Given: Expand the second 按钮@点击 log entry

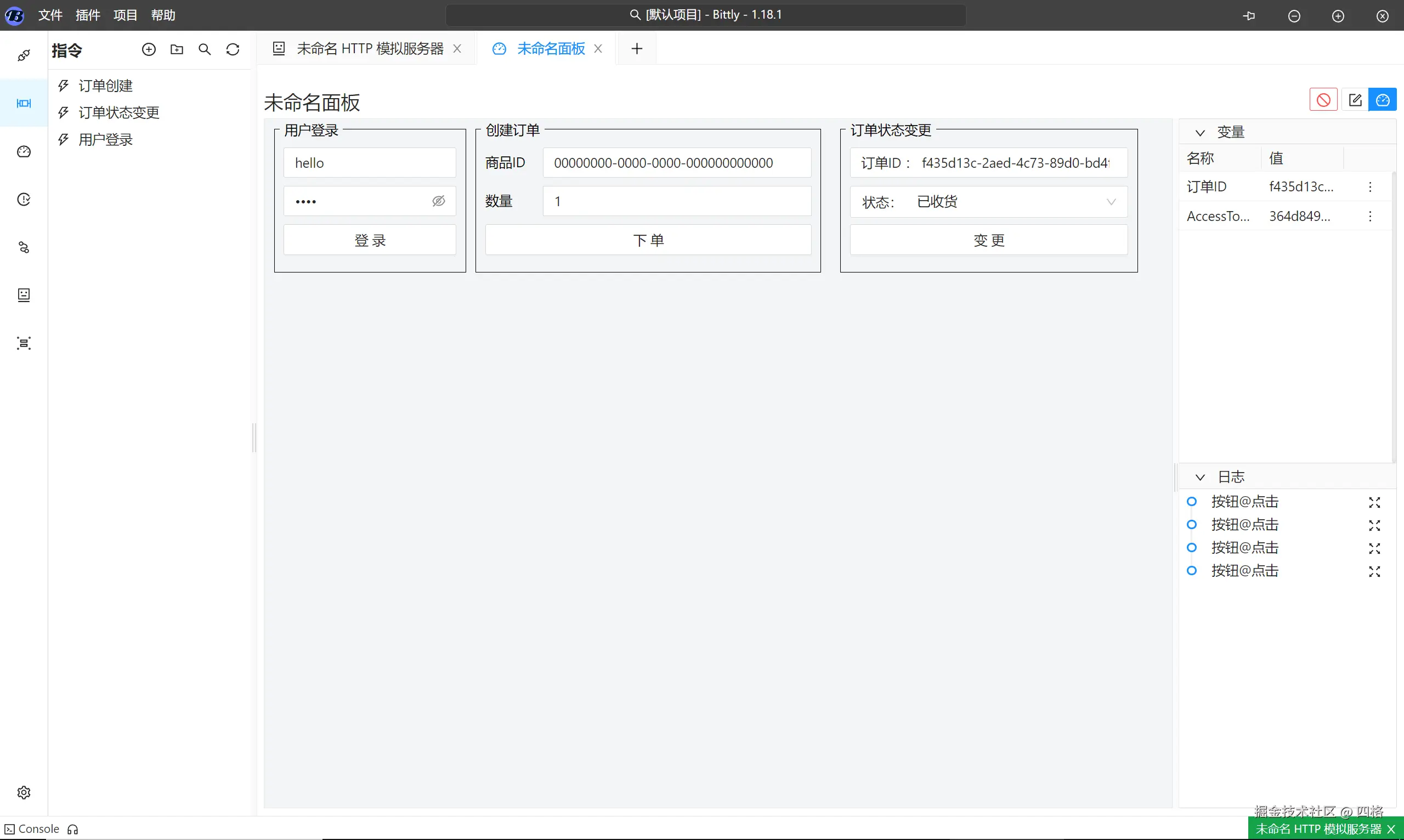Looking at the screenshot, I should click(1374, 526).
